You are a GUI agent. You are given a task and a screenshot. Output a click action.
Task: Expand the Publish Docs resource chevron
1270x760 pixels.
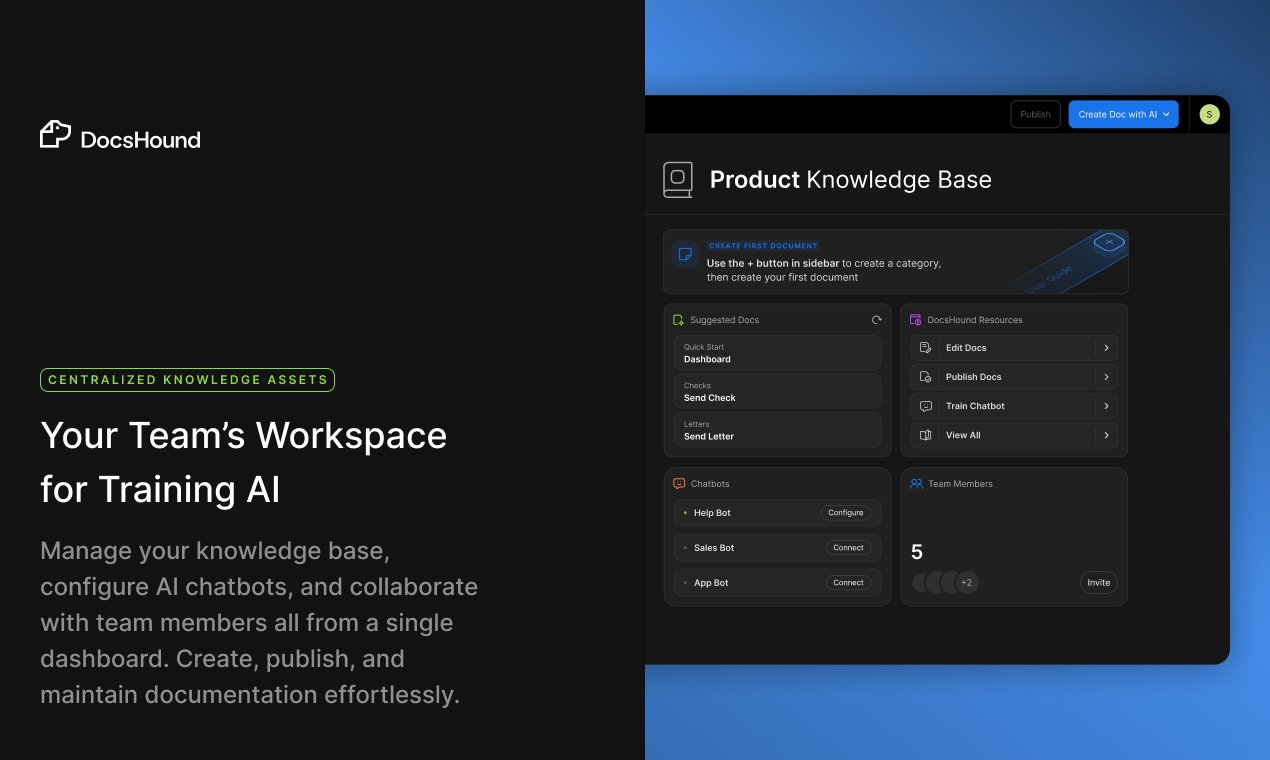coord(1106,377)
